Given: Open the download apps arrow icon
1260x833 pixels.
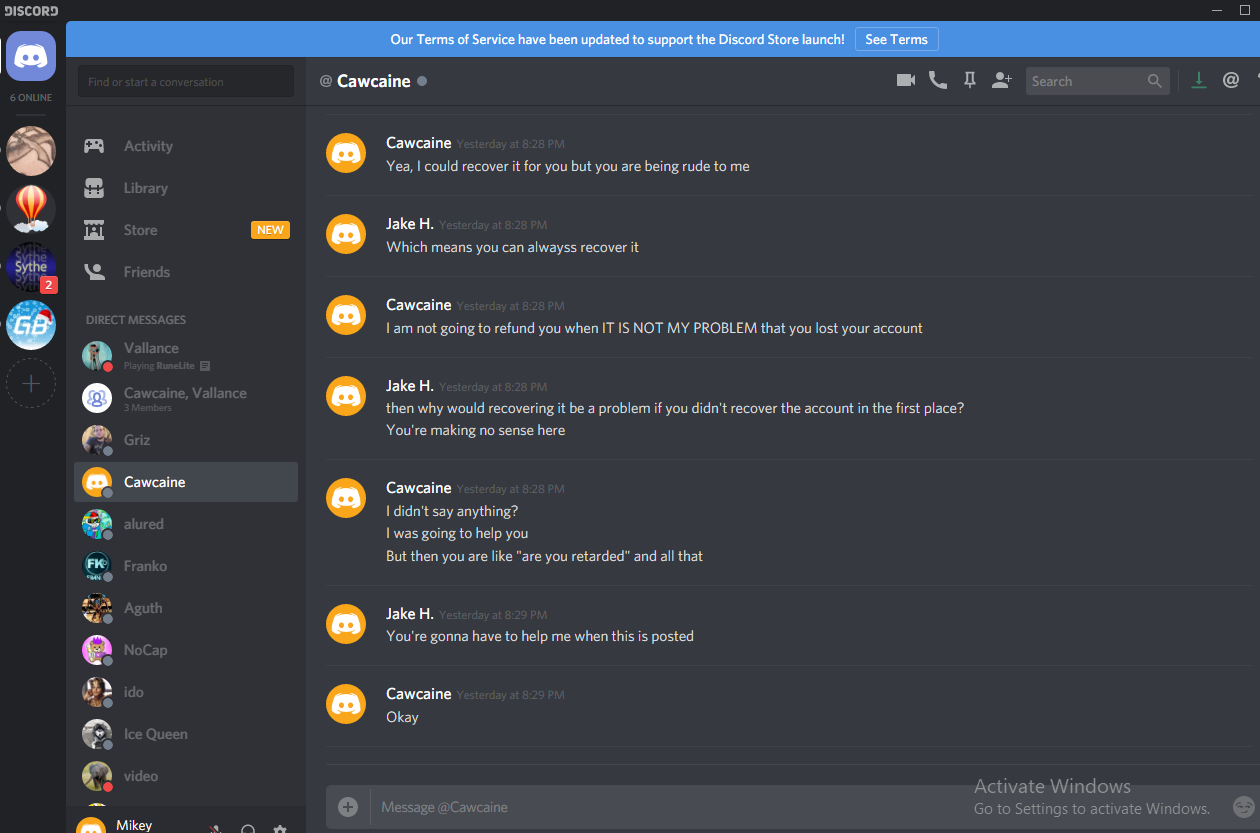Looking at the screenshot, I should (x=1199, y=81).
